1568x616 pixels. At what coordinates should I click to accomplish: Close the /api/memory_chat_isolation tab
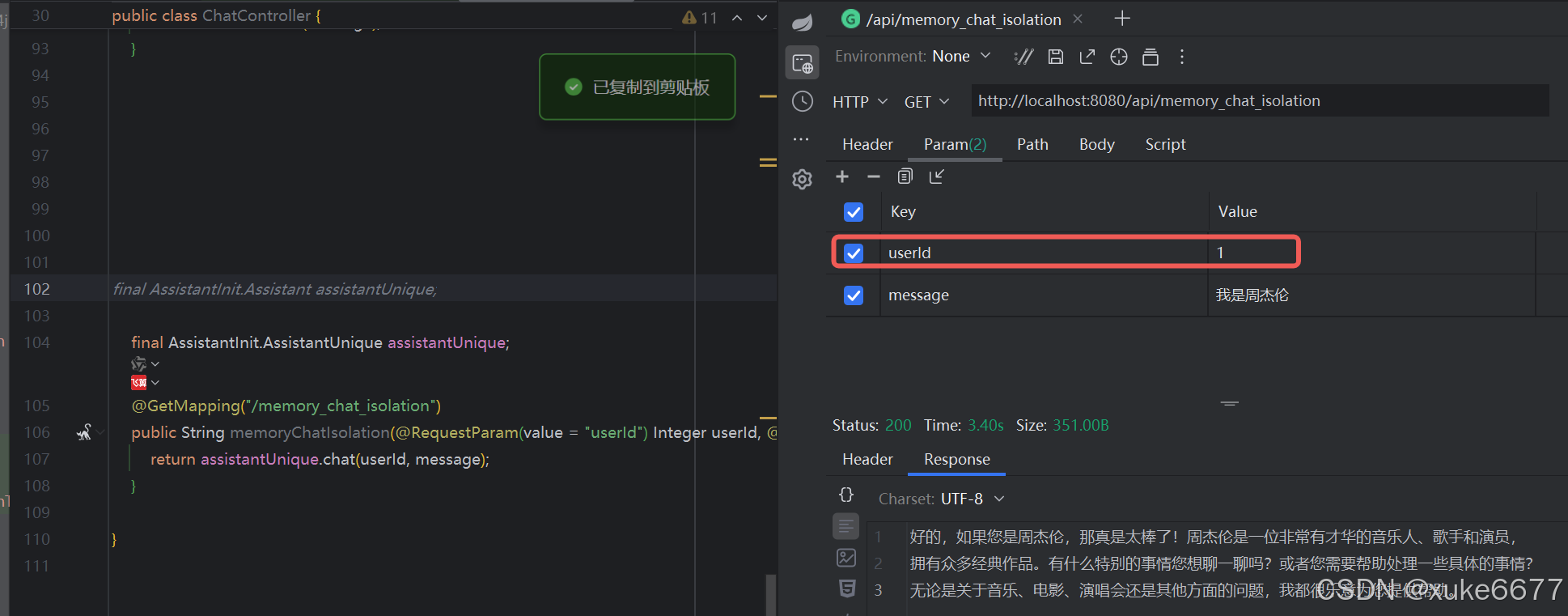(x=1078, y=19)
